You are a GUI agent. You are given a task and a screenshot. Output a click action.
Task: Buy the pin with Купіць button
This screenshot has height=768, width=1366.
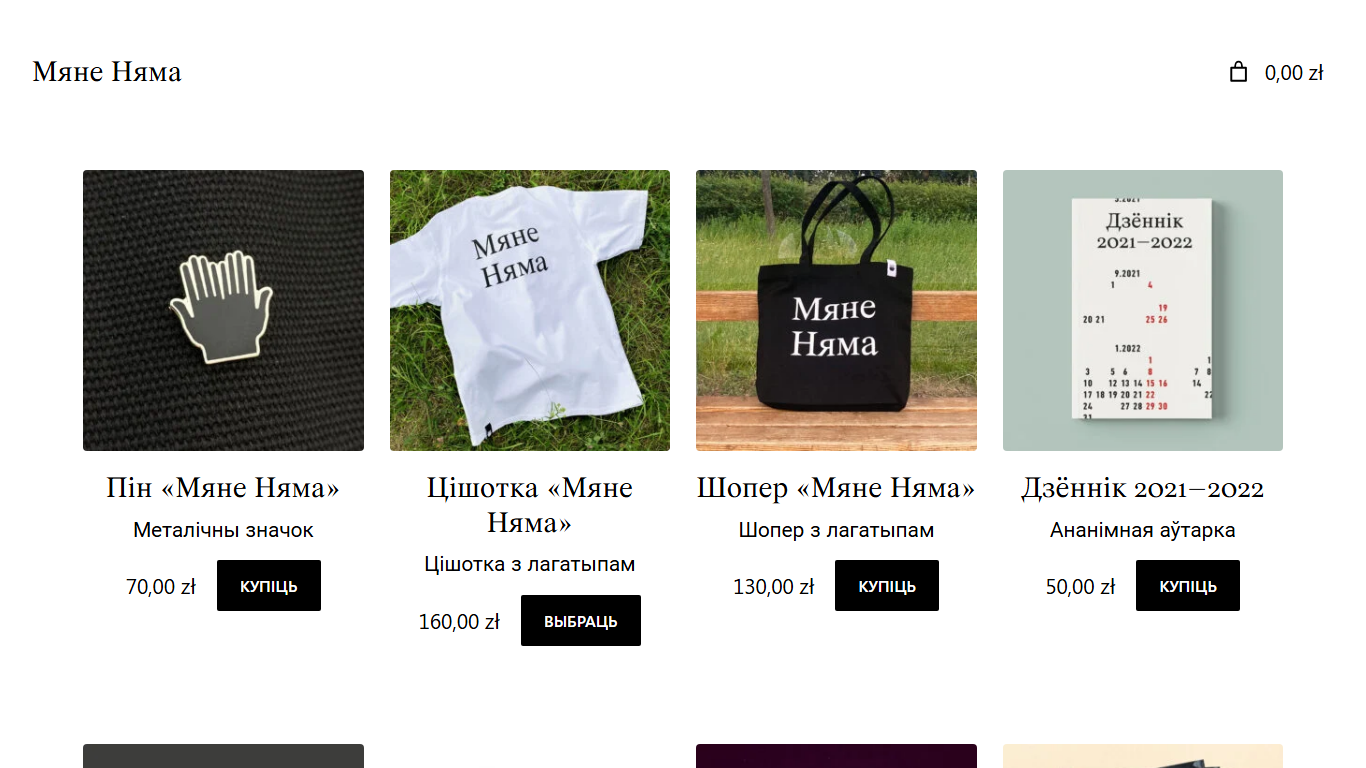coord(269,586)
